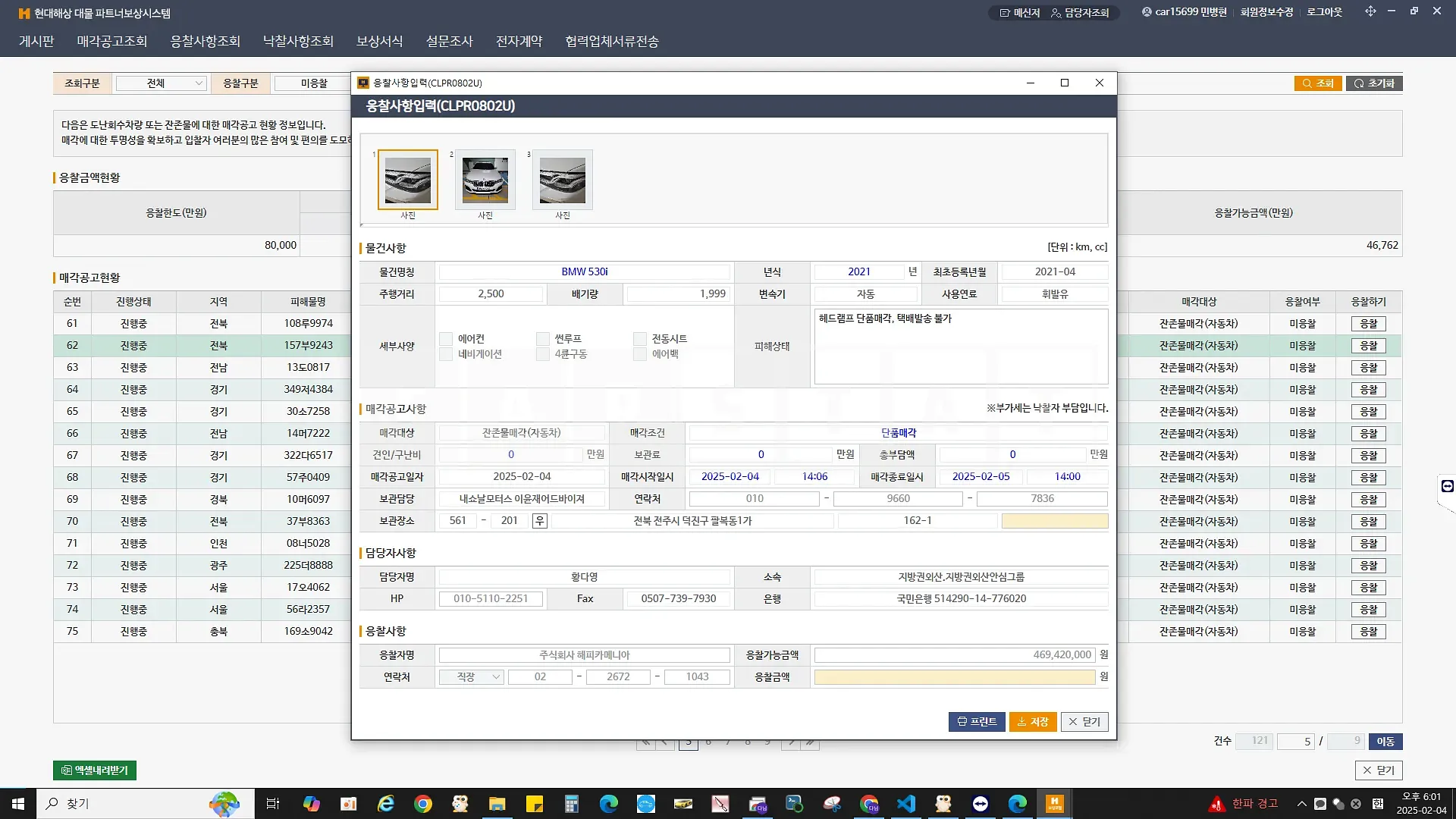Click the highlighted 응찰금액 input field

[954, 677]
